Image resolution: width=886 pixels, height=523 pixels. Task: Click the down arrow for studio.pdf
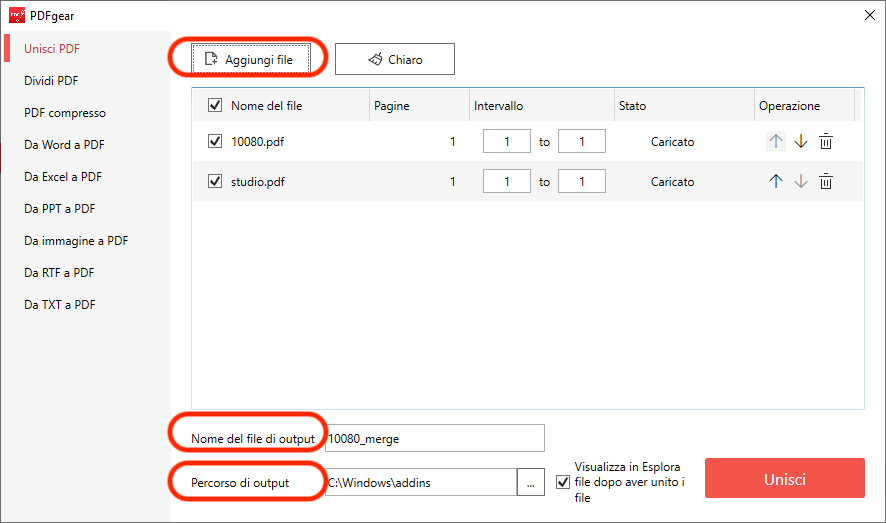tap(800, 182)
